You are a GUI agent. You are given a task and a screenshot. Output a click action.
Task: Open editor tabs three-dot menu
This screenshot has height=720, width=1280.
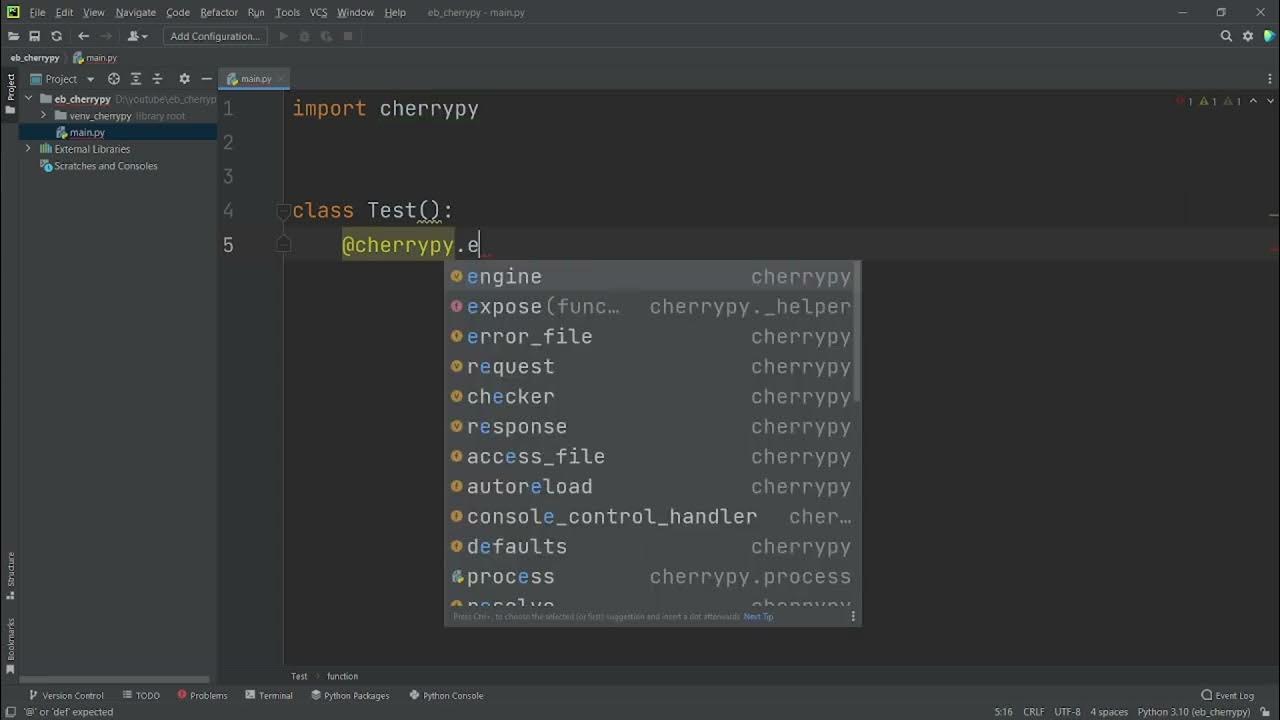[1271, 79]
